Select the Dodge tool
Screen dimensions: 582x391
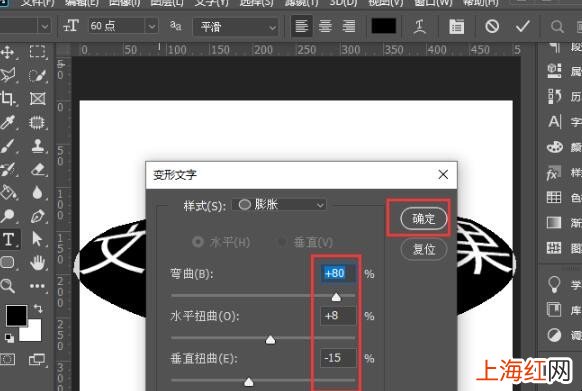7,216
